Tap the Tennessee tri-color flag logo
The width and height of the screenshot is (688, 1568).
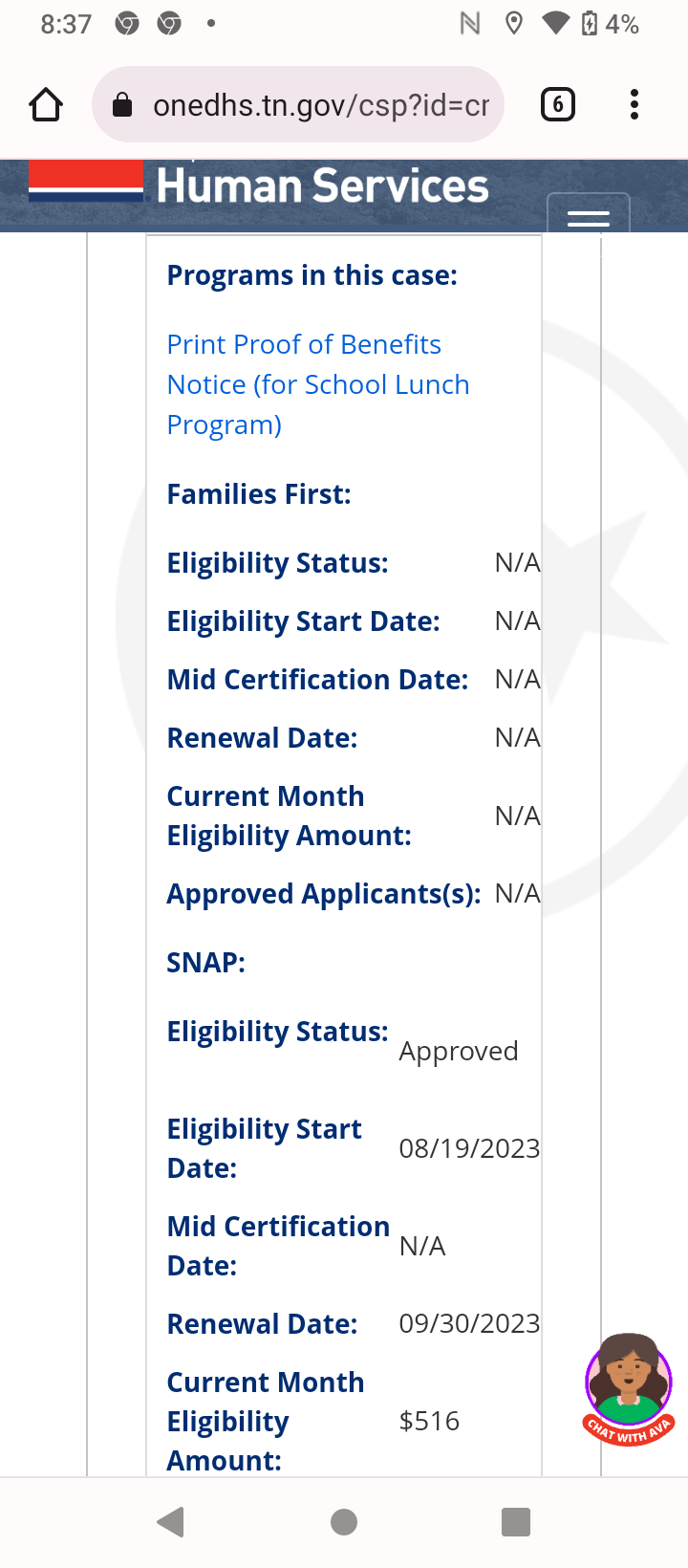[x=86, y=182]
